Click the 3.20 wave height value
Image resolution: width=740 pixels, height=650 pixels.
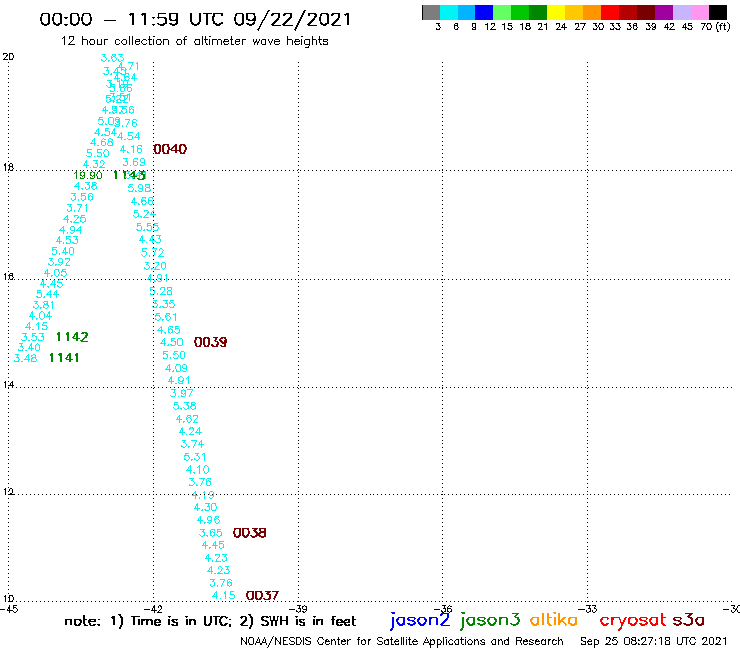155,266
